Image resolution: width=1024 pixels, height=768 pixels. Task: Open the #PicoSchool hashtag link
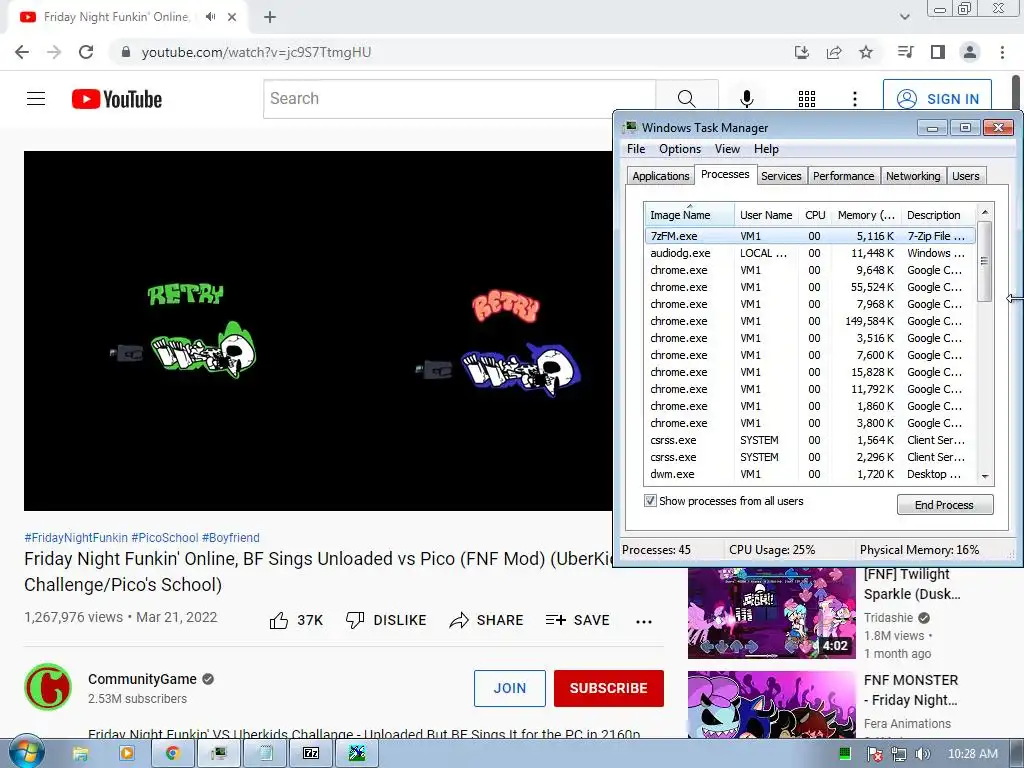coord(165,537)
